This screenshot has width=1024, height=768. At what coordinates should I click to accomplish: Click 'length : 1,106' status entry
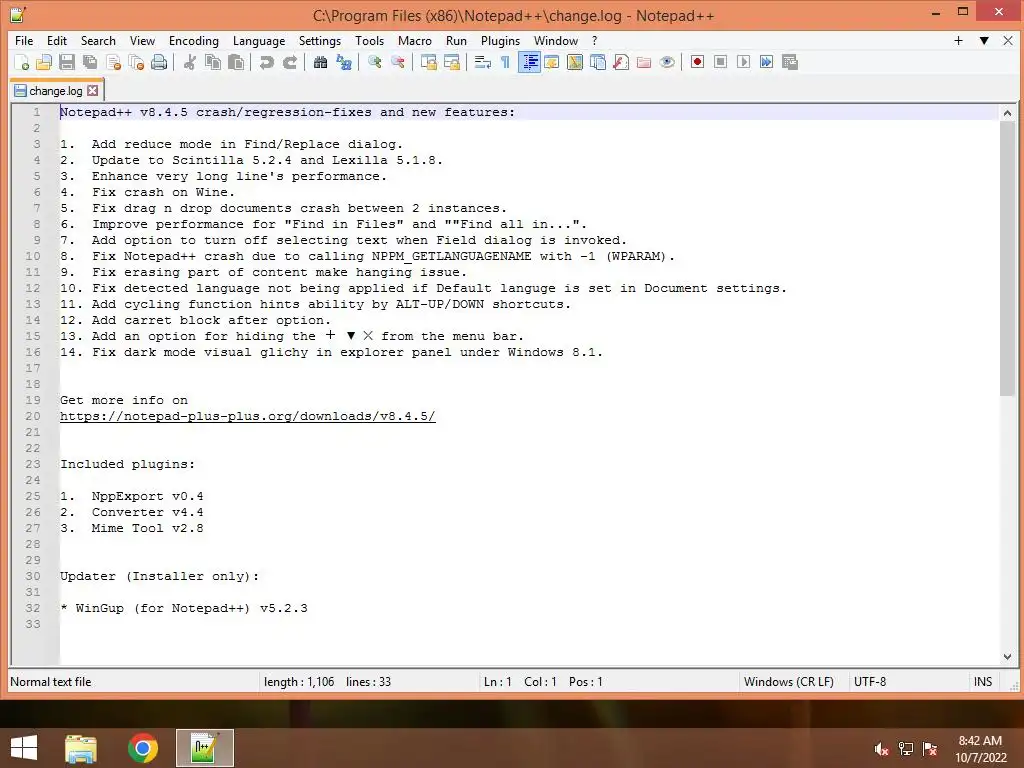pyautogui.click(x=299, y=682)
